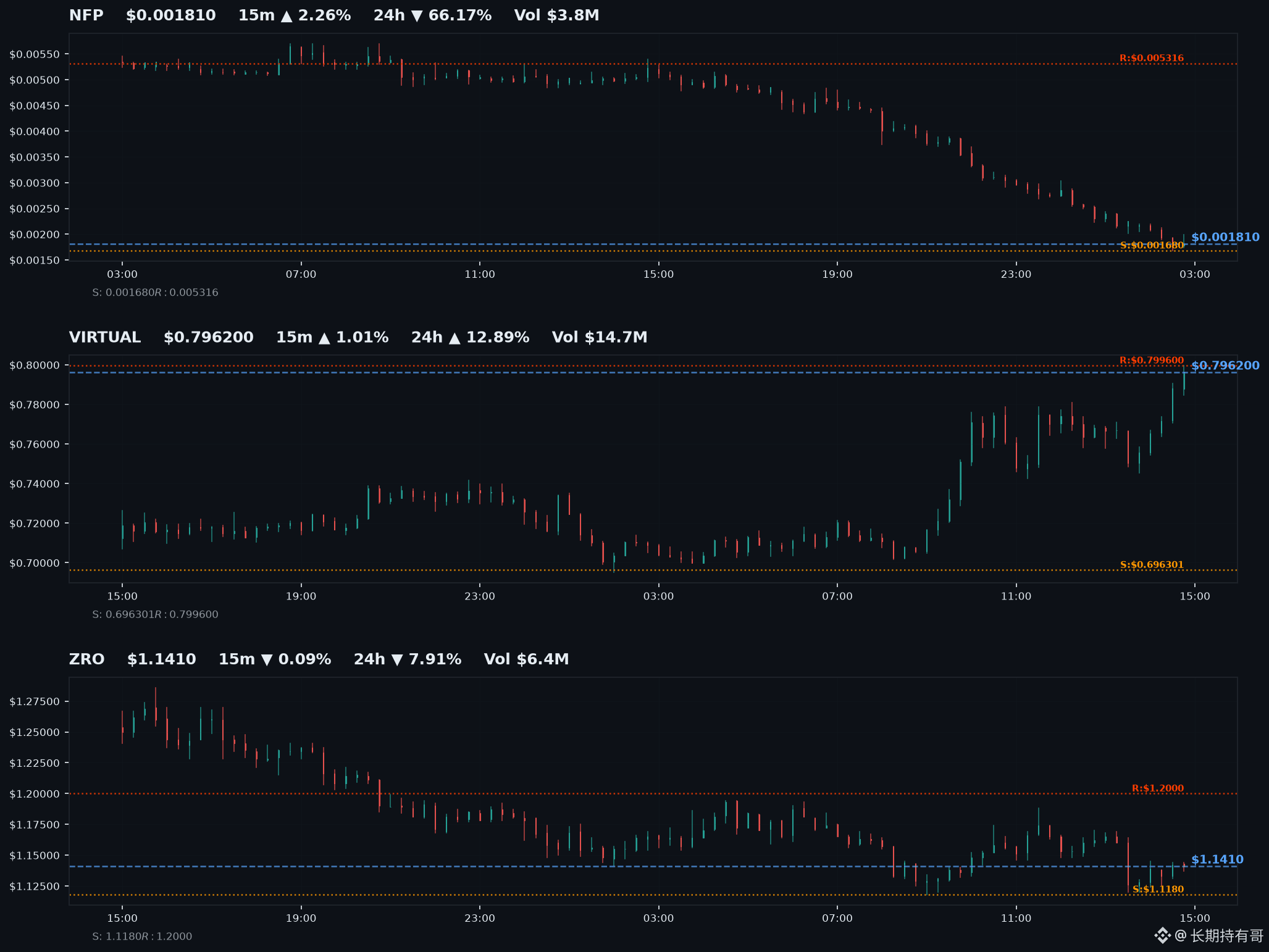Viewport: 1269px width, 952px height.
Task: Click the 15m ▲ 2.26% change label
Action: click(x=295, y=15)
